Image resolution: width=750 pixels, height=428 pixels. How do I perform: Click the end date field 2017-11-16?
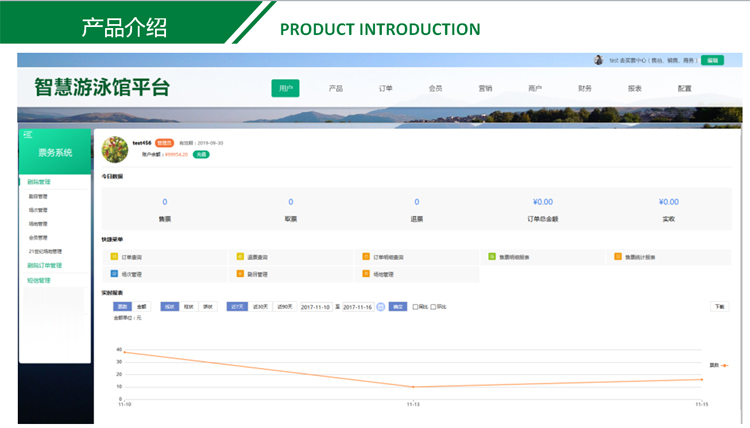pyautogui.click(x=358, y=307)
